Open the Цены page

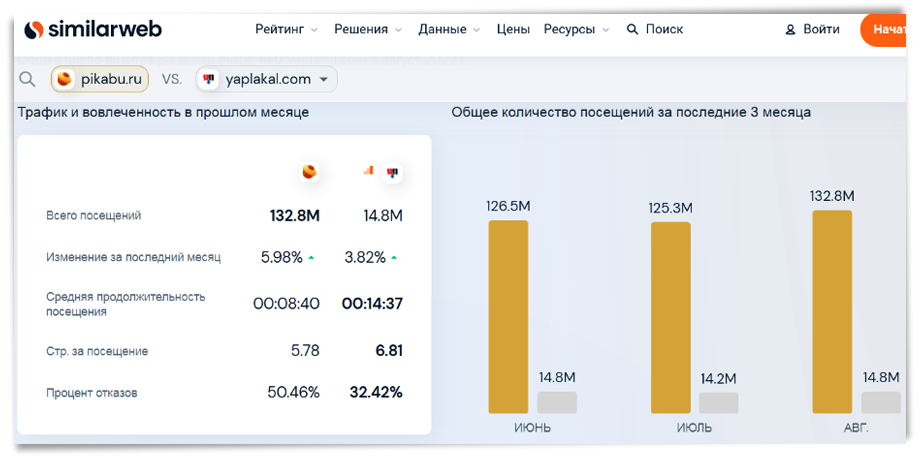click(513, 29)
